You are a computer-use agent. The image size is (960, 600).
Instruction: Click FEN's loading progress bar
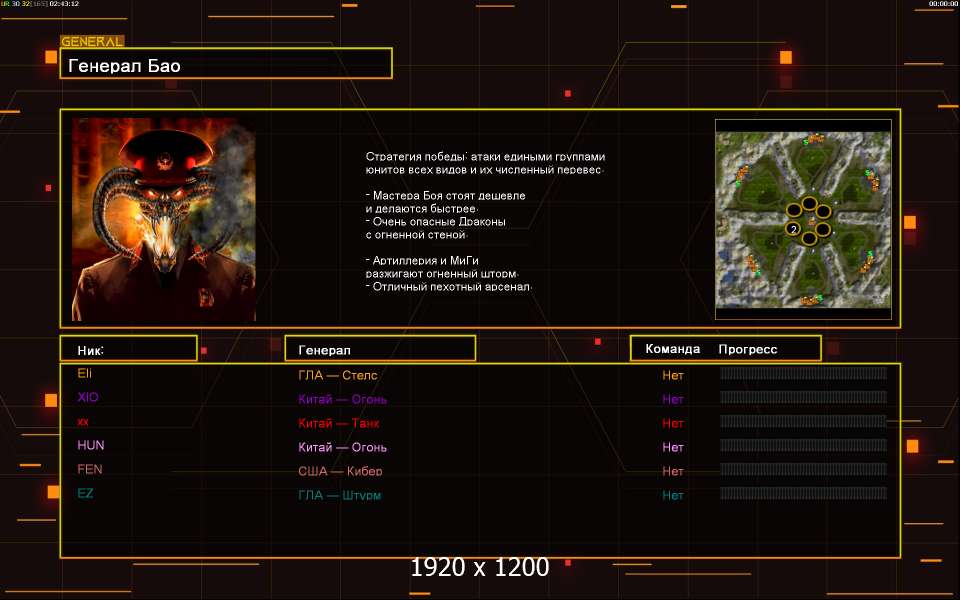pyautogui.click(x=803, y=469)
